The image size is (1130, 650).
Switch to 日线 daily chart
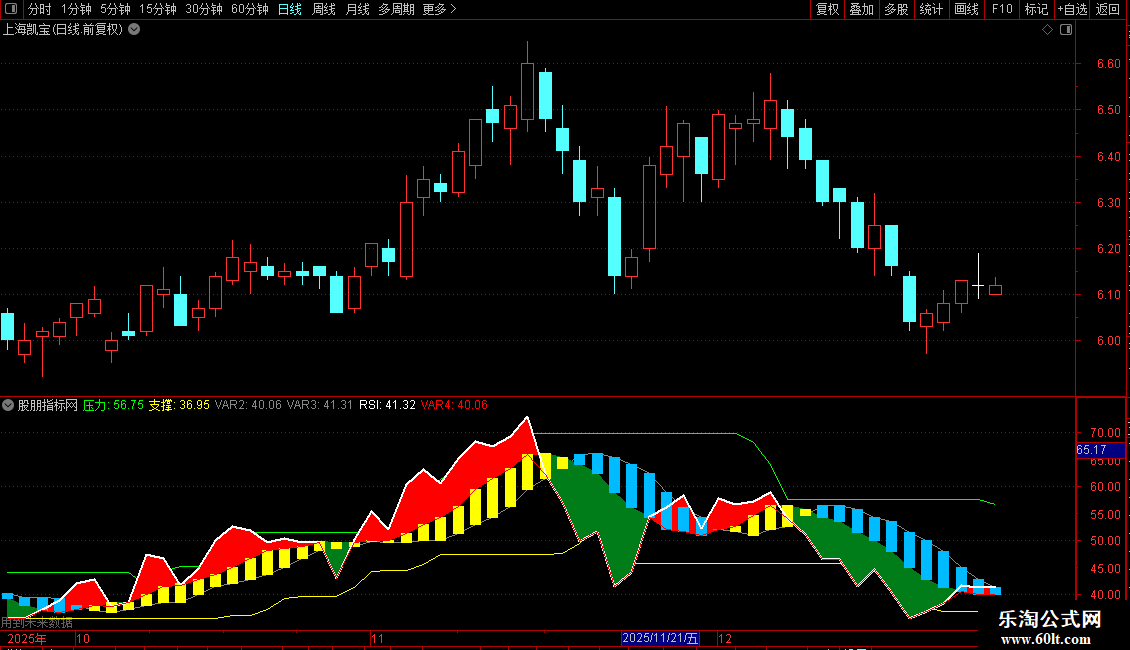tap(290, 9)
